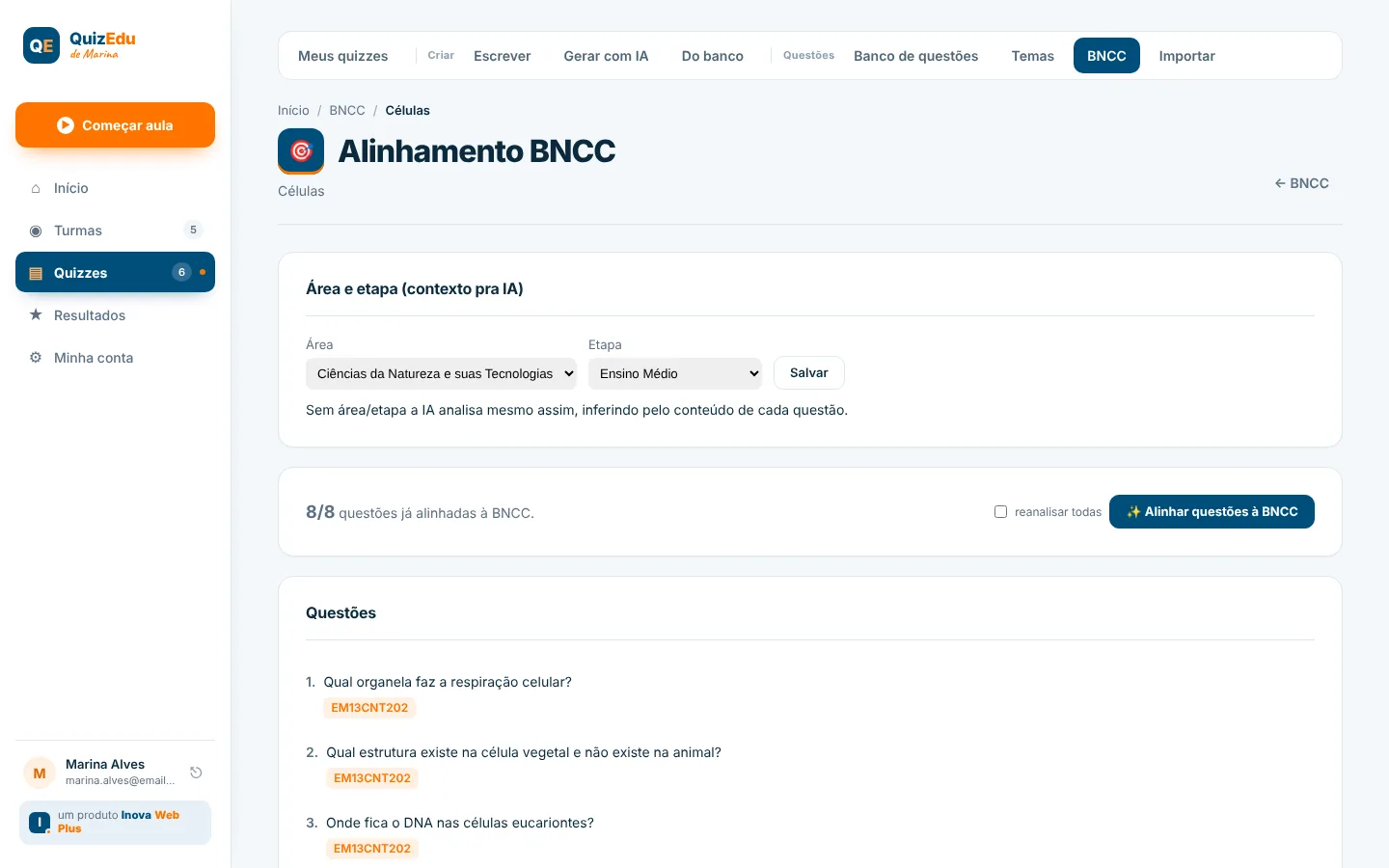
Task: Toggle the reanalisar todas checkbox
Action: 1000,512
